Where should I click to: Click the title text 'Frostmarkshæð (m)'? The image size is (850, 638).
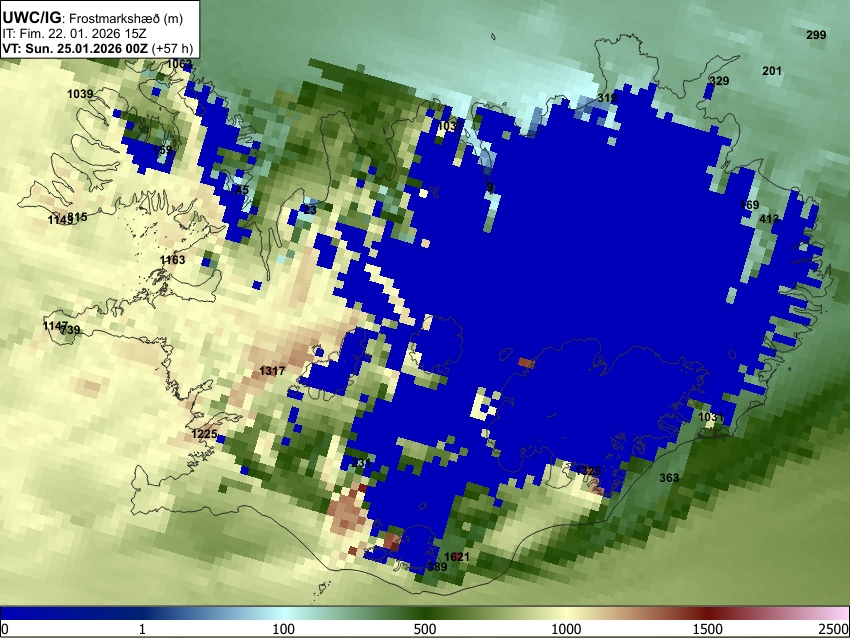[x=126, y=18]
